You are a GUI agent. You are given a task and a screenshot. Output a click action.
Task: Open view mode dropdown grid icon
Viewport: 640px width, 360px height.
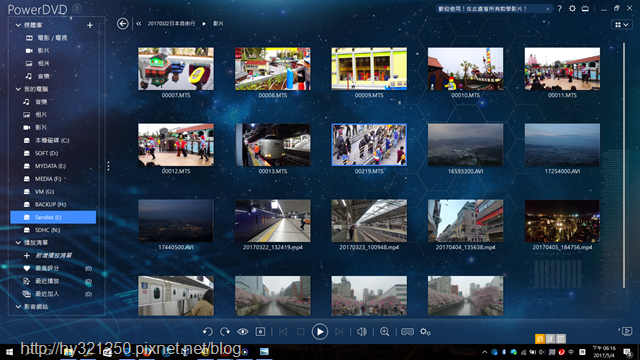click(x=622, y=25)
